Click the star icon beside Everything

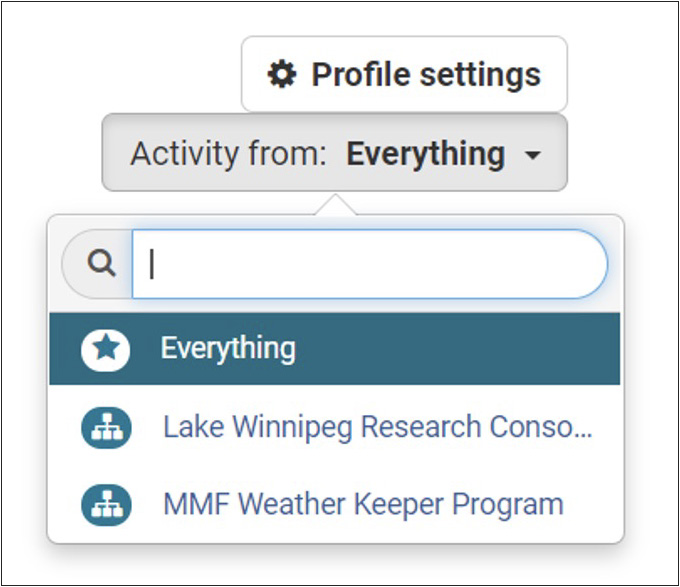click(x=106, y=349)
